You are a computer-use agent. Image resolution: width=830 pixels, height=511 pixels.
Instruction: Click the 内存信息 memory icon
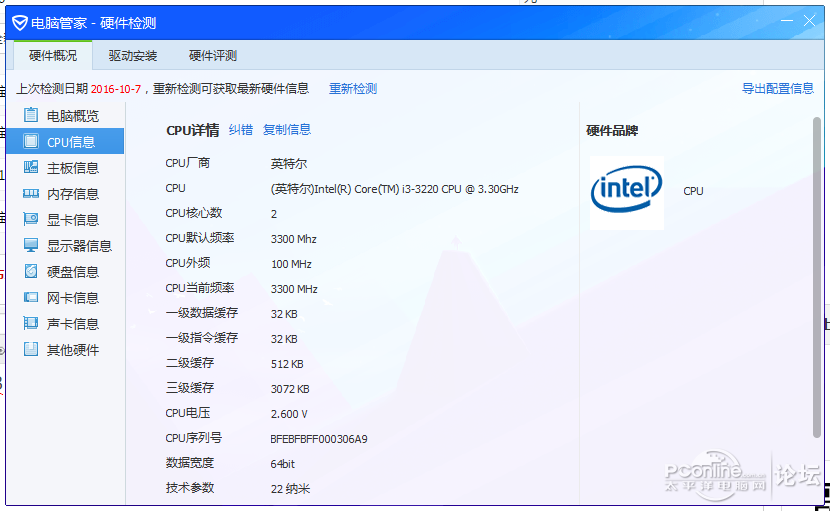[x=31, y=193]
